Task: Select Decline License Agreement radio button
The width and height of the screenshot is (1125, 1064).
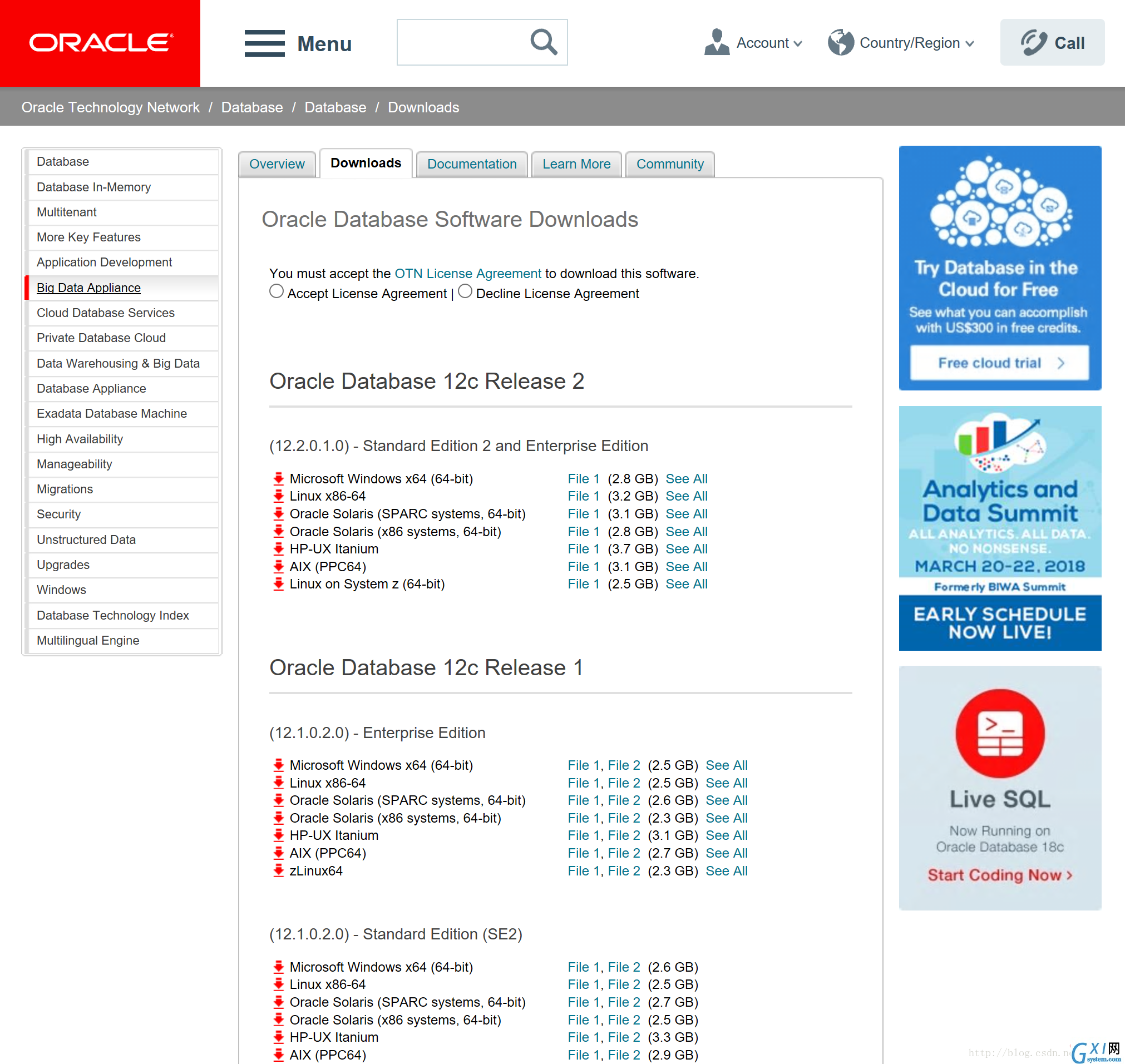Action: point(465,291)
